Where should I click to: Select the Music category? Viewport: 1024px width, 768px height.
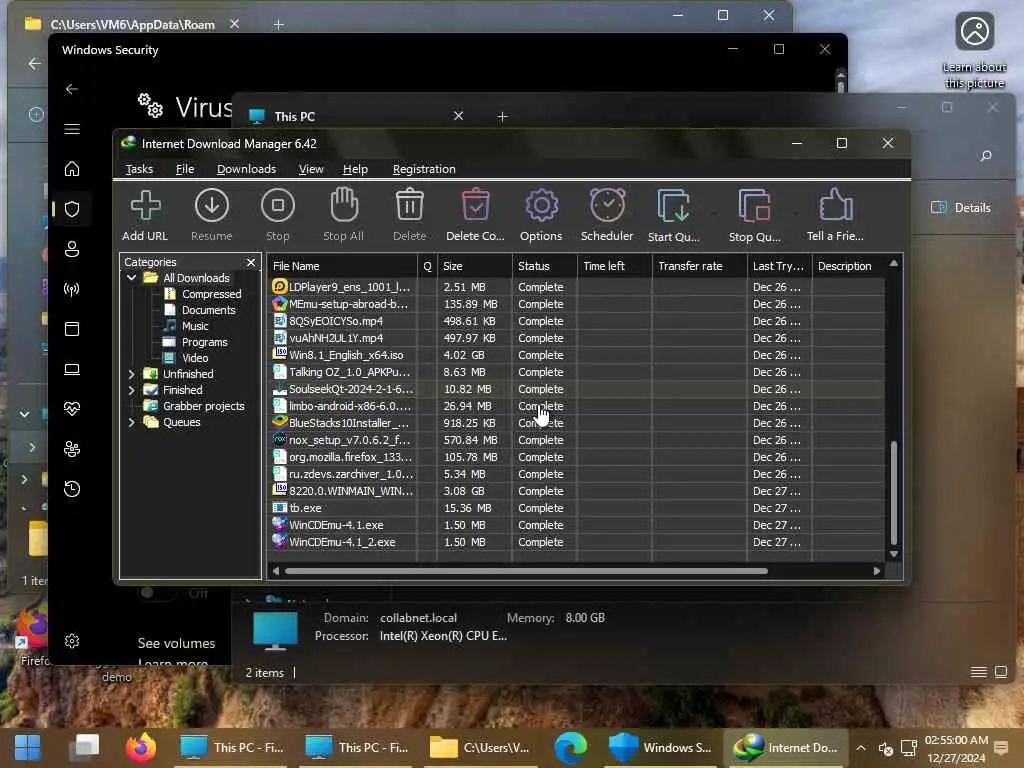pos(195,326)
